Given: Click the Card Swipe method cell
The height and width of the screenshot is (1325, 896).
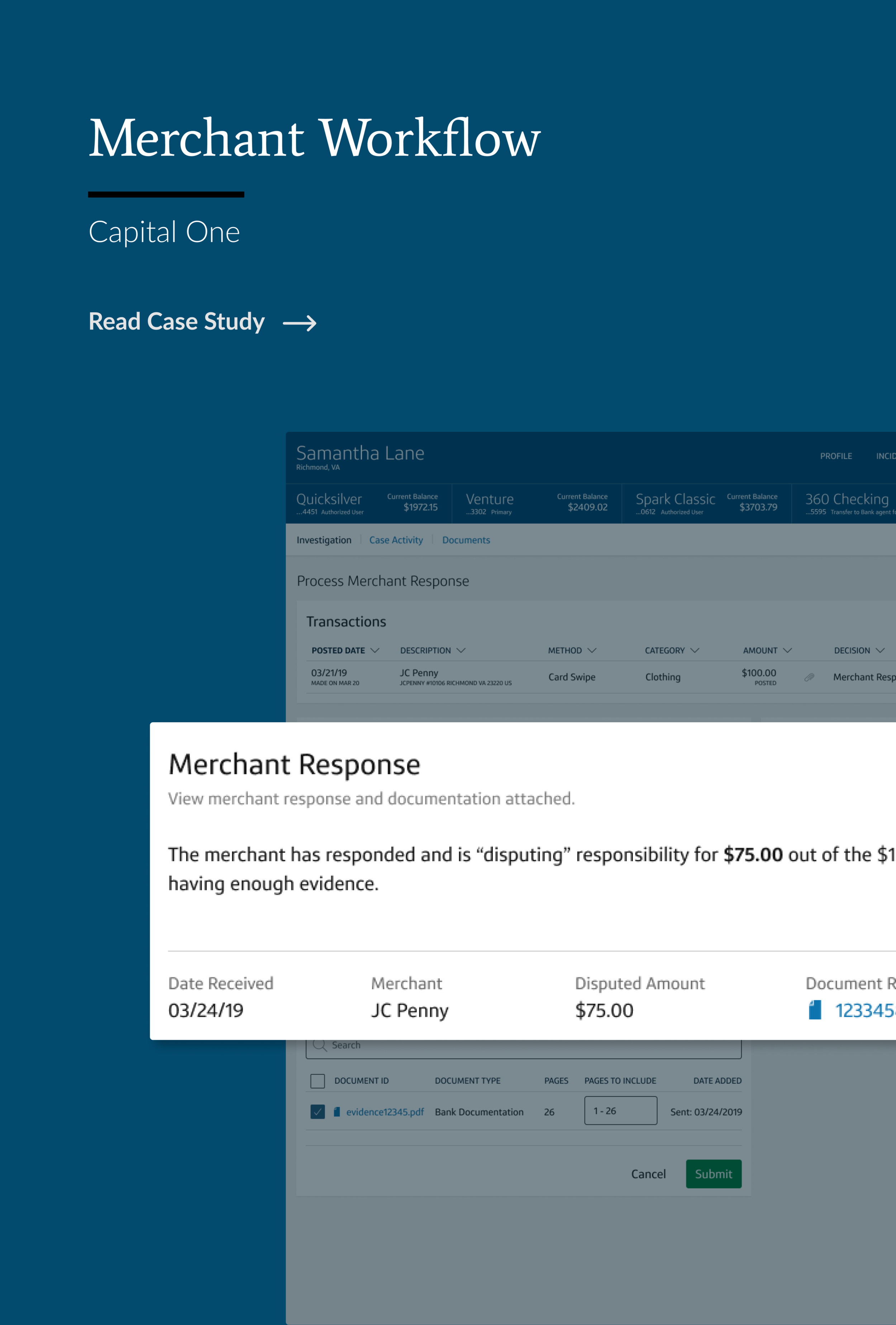Looking at the screenshot, I should tap(572, 677).
